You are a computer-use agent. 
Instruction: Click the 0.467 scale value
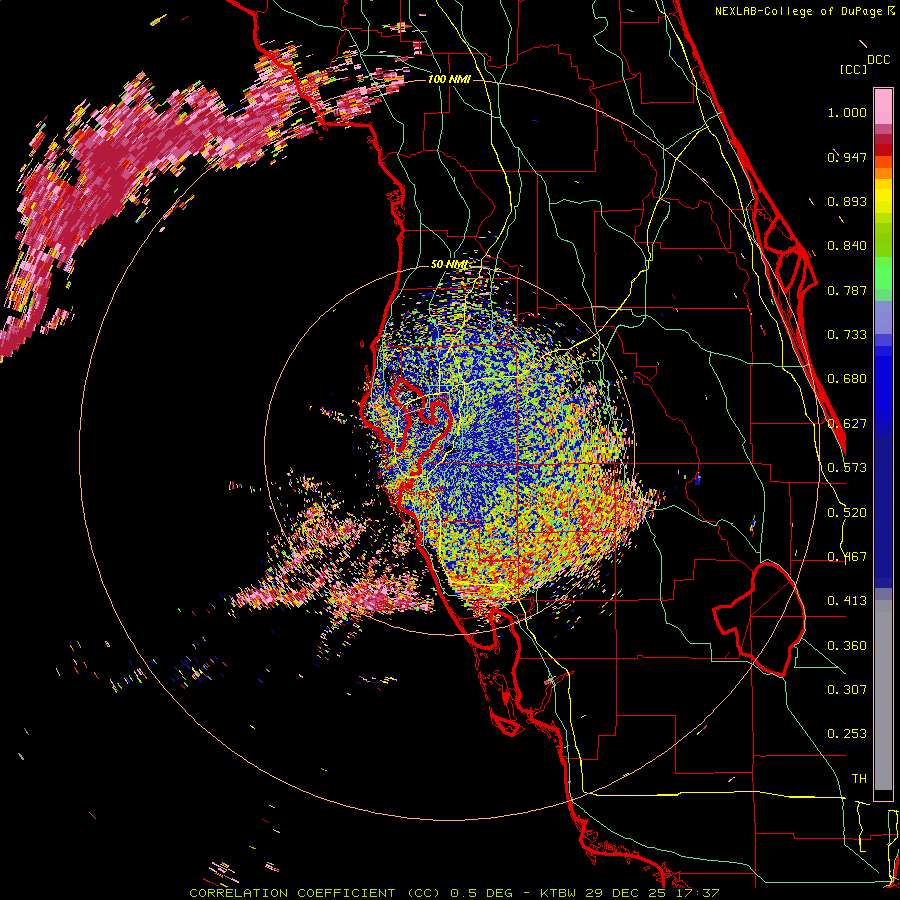(x=847, y=557)
